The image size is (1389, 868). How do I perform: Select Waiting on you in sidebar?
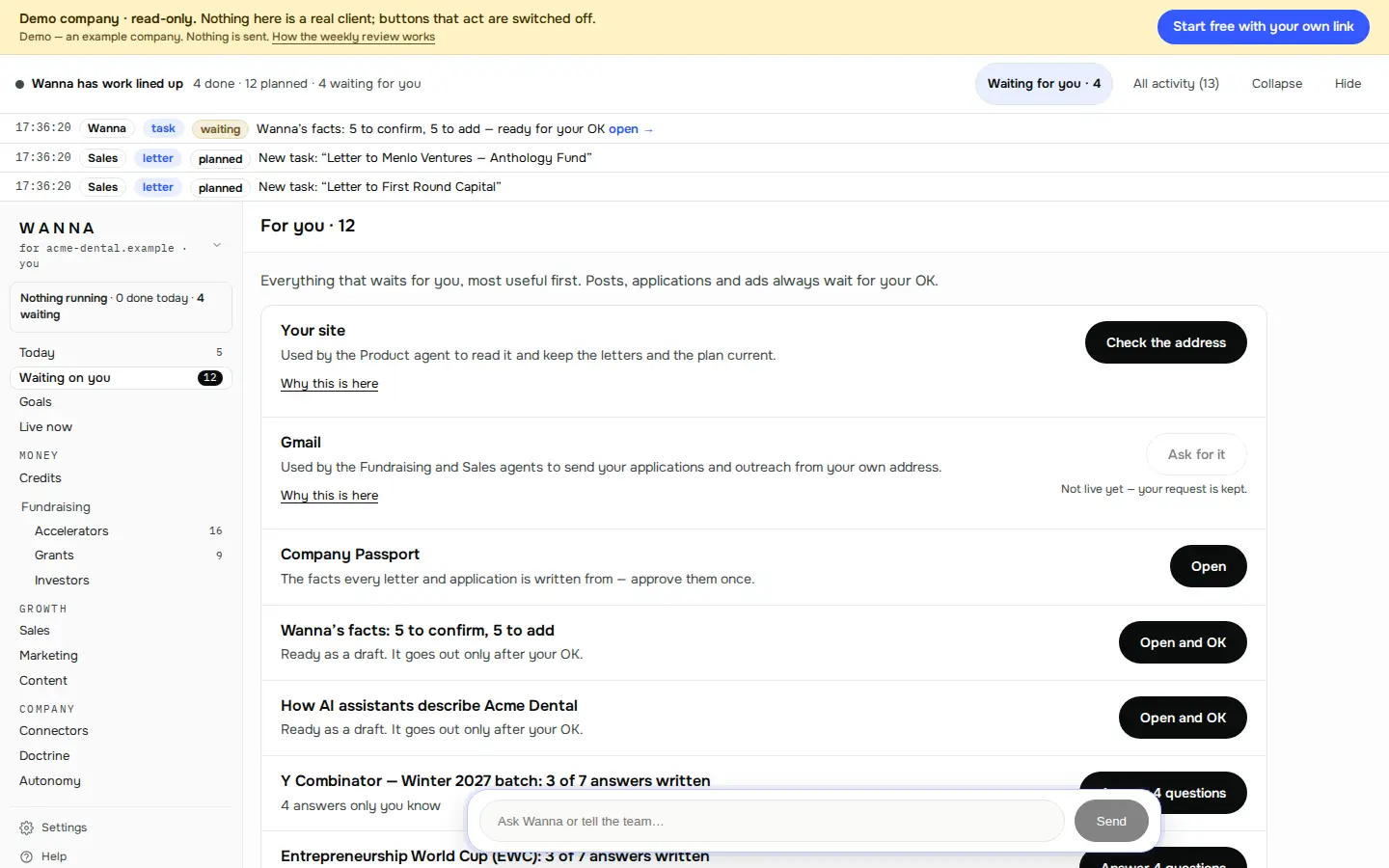(121, 378)
